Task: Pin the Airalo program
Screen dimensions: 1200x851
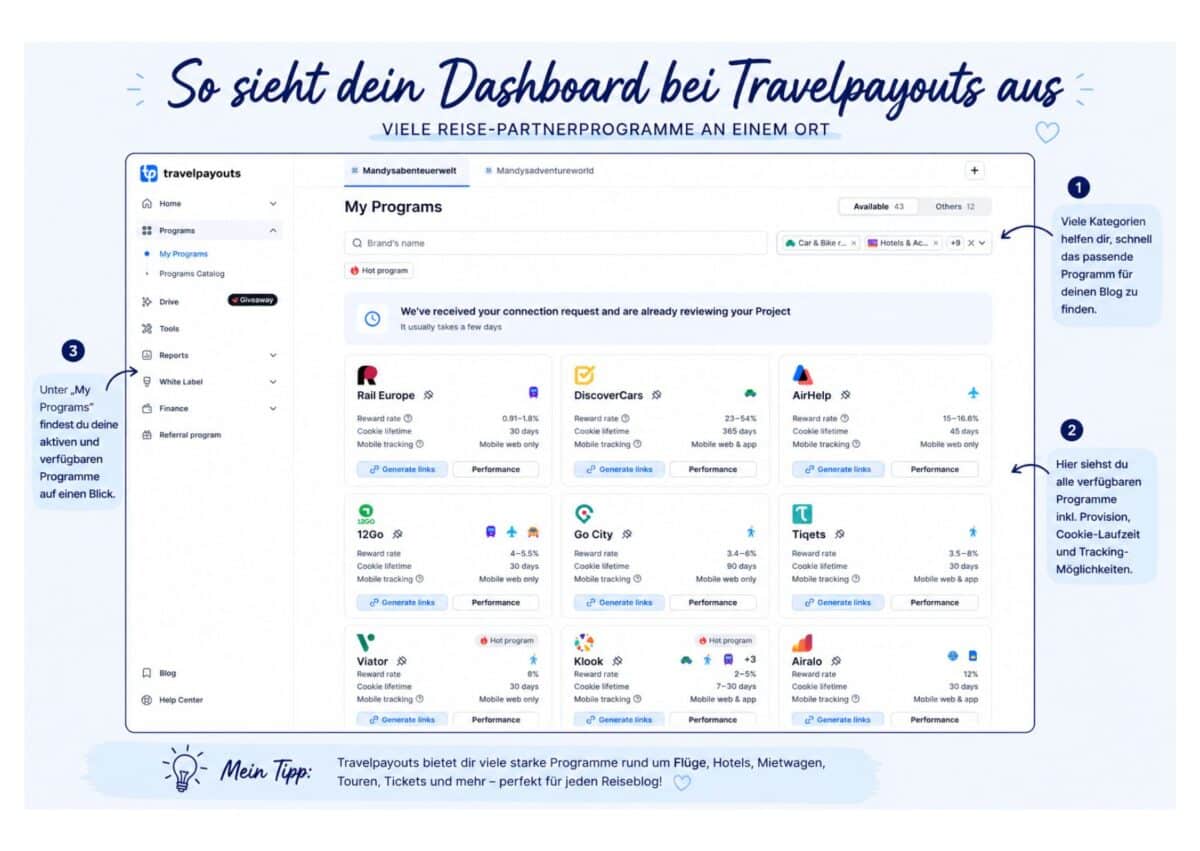Action: tap(835, 662)
